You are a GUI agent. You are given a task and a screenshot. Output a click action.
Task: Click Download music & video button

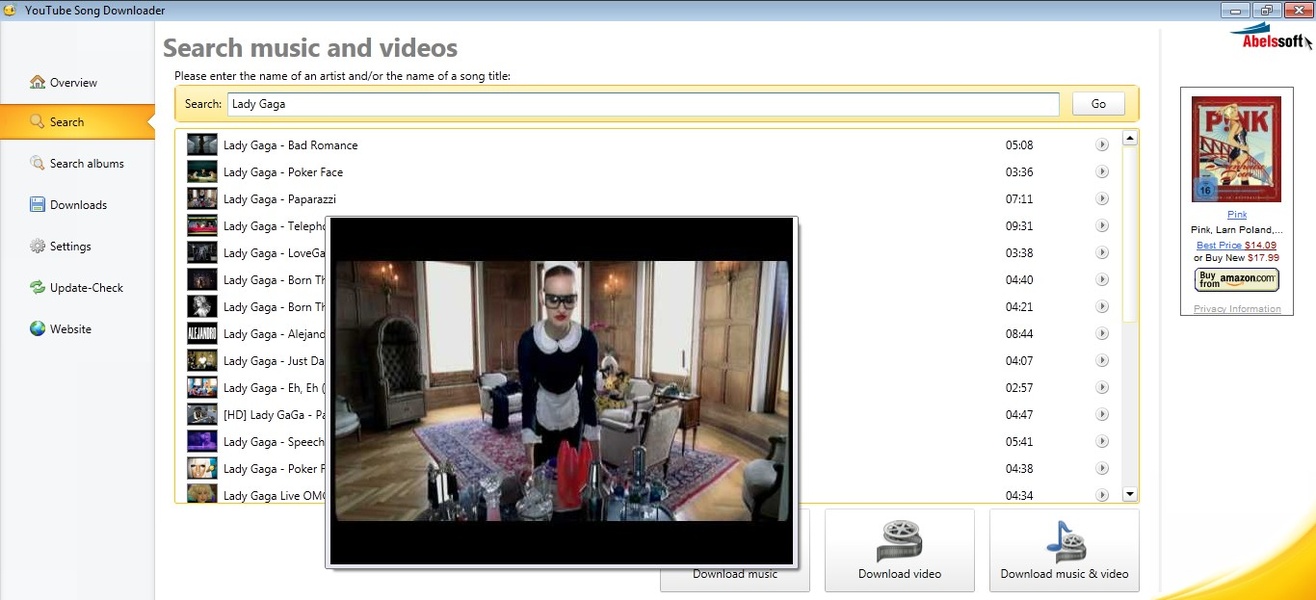pyautogui.click(x=1064, y=550)
